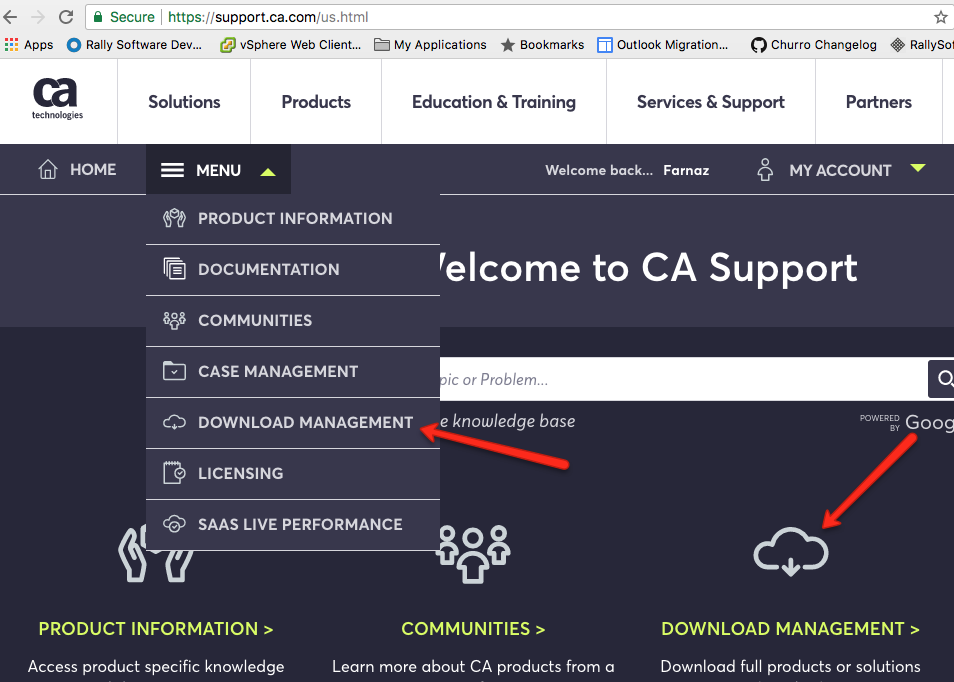954x682 pixels.
Task: Click the large Communities people icon
Action: tap(473, 554)
